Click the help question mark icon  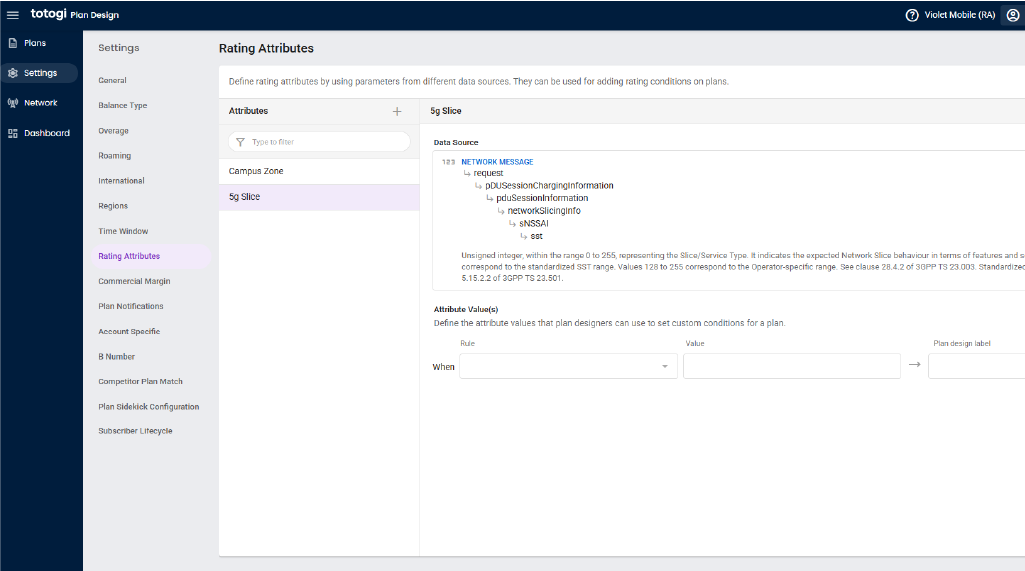pos(912,15)
